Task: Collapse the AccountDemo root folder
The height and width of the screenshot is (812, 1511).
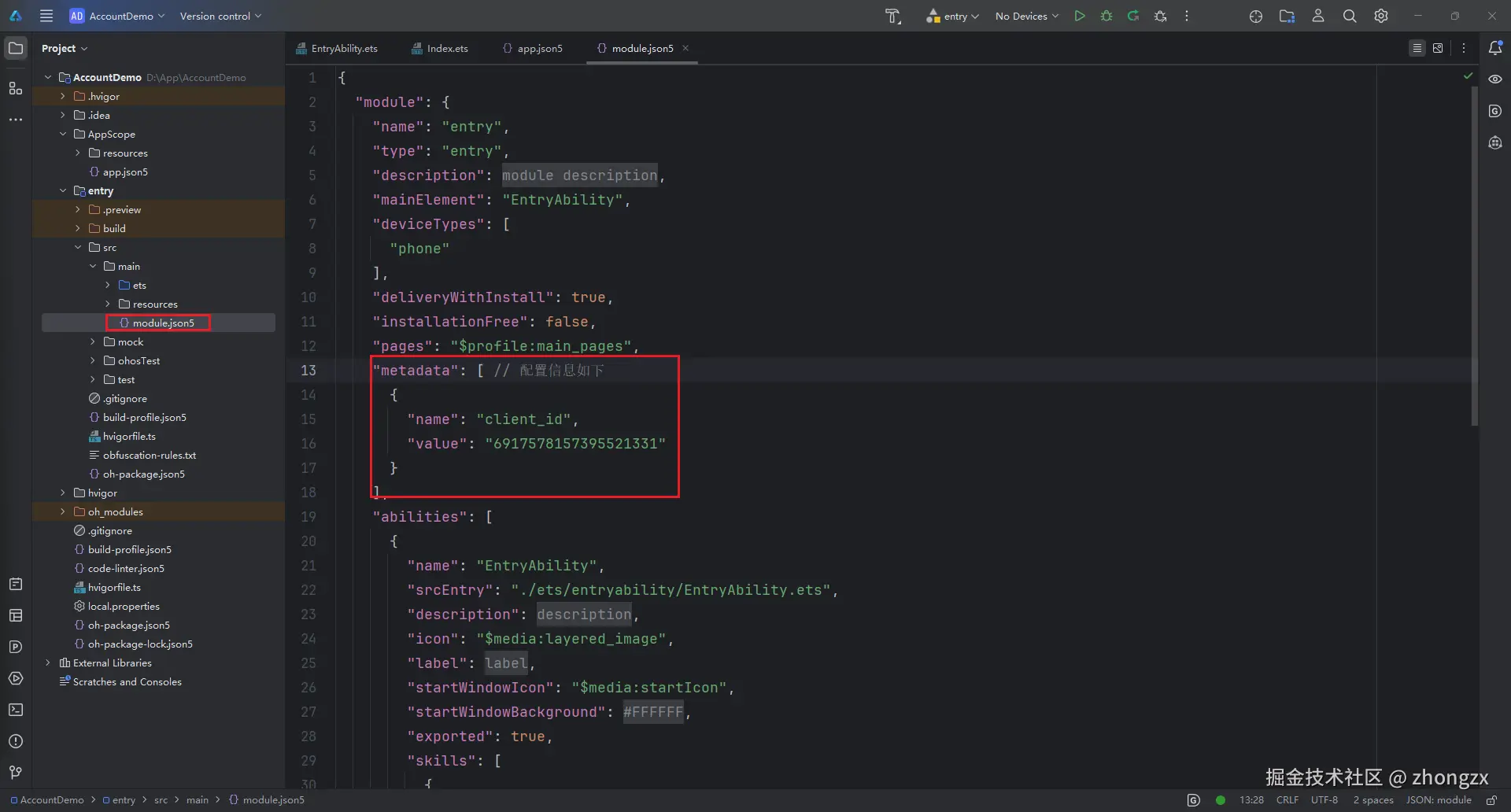Action: click(48, 77)
